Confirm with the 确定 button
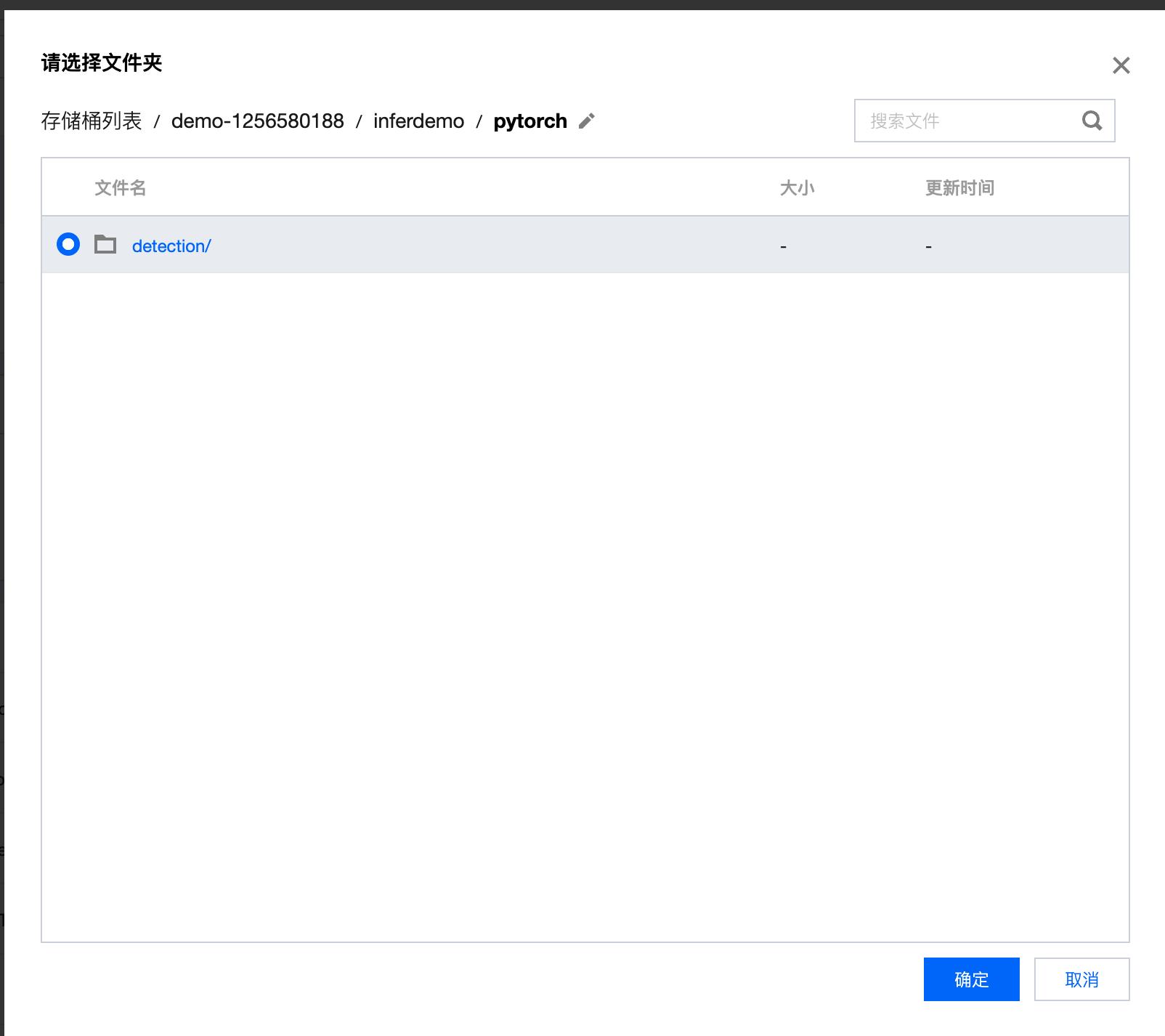1165x1036 pixels. (x=972, y=979)
